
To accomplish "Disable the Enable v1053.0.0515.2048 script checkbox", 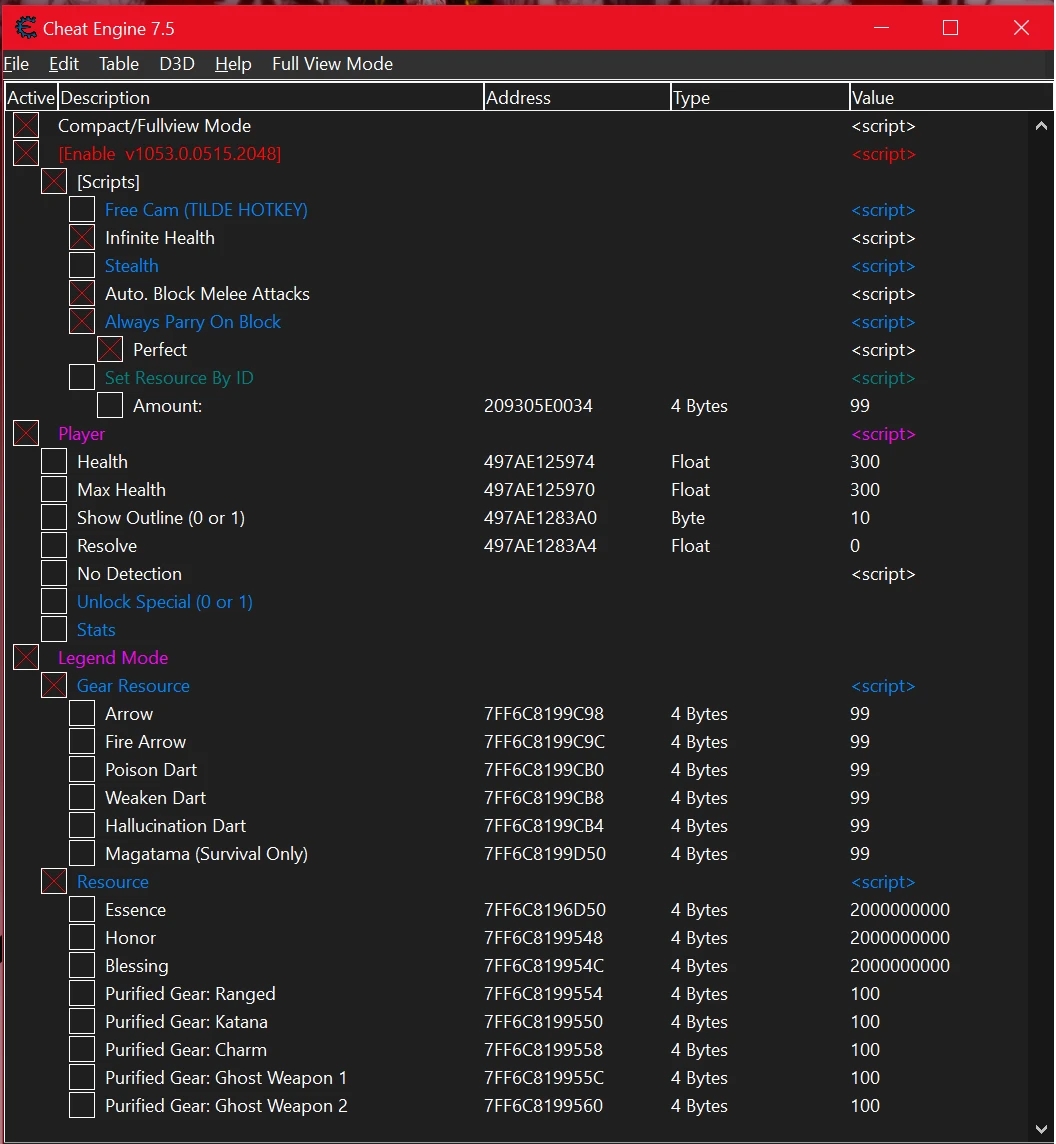I will point(26,153).
